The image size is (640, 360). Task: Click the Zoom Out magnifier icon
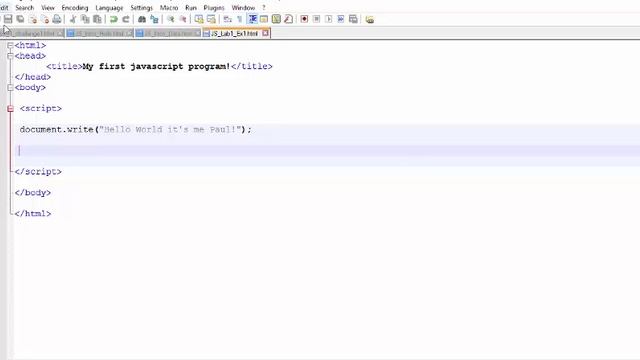183,19
